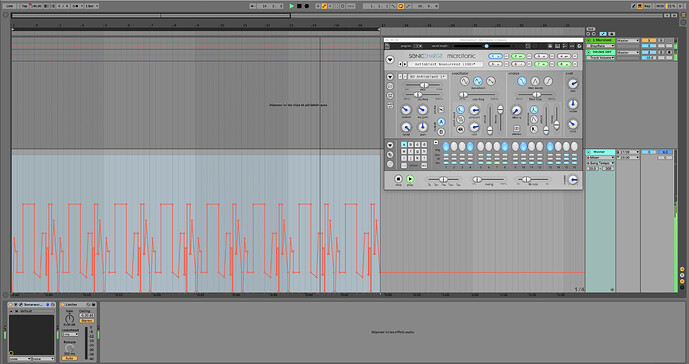Click the green play button in Microtonic
The width and height of the screenshot is (689, 364).
click(410, 178)
